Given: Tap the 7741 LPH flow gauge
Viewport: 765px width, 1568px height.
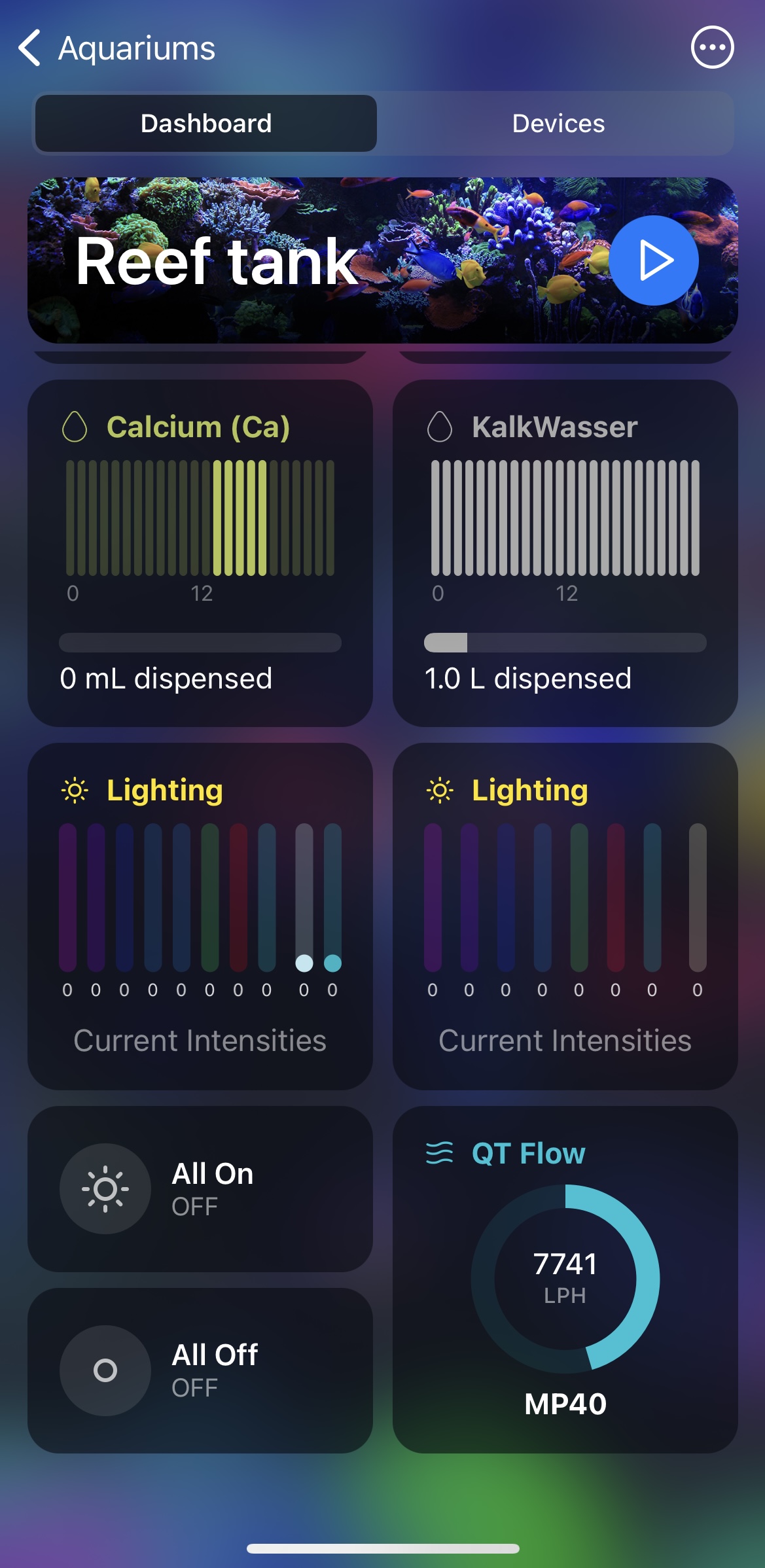Looking at the screenshot, I should pyautogui.click(x=565, y=1279).
